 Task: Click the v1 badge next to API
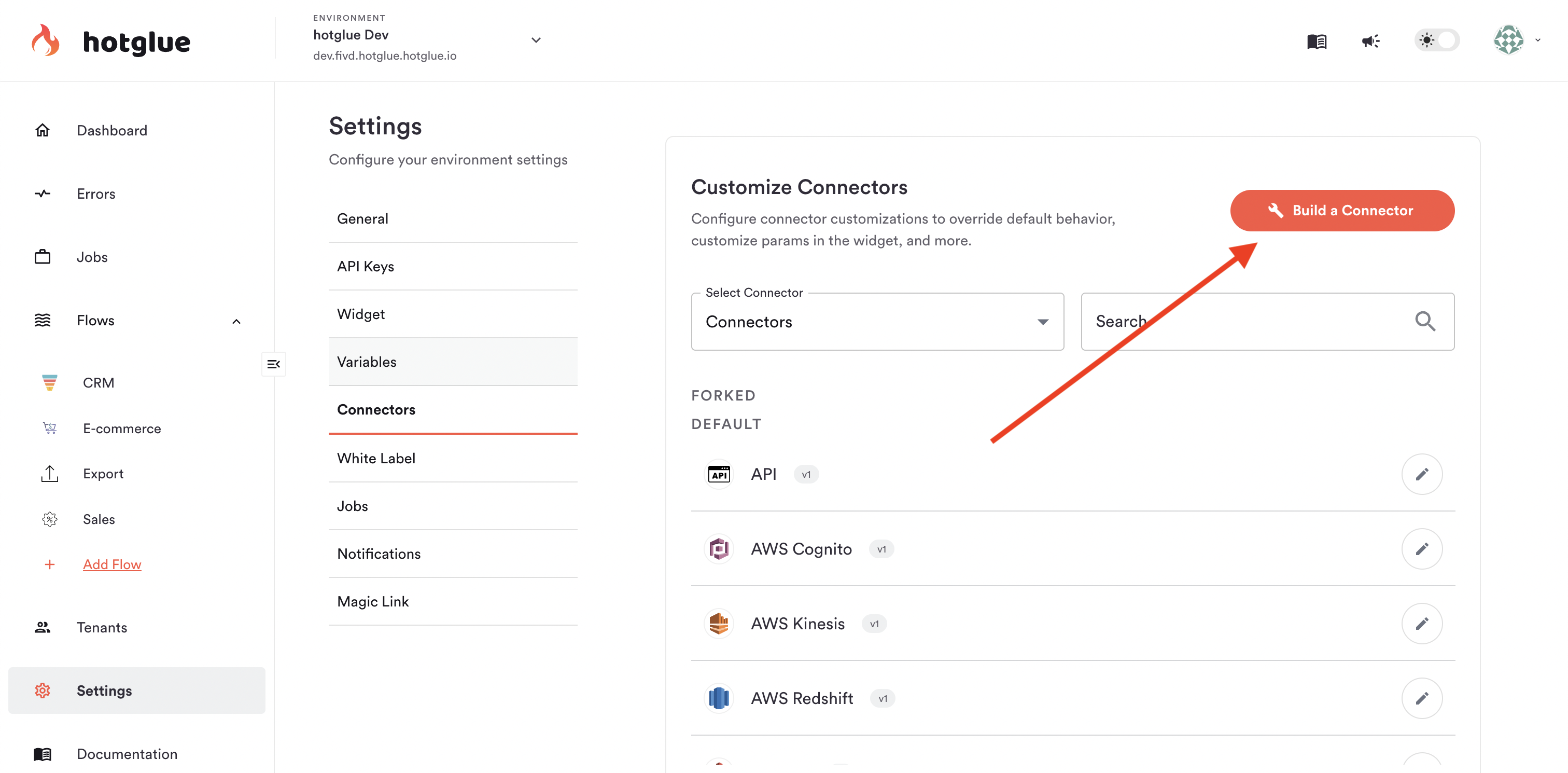[806, 475]
